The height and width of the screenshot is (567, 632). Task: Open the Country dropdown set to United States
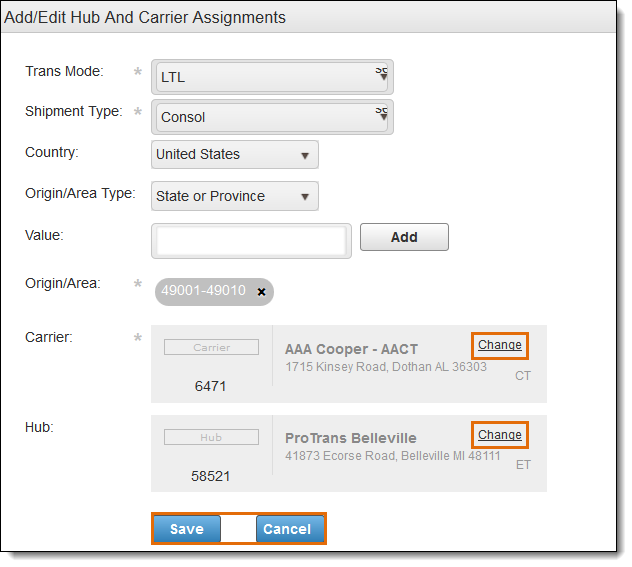[x=234, y=155]
